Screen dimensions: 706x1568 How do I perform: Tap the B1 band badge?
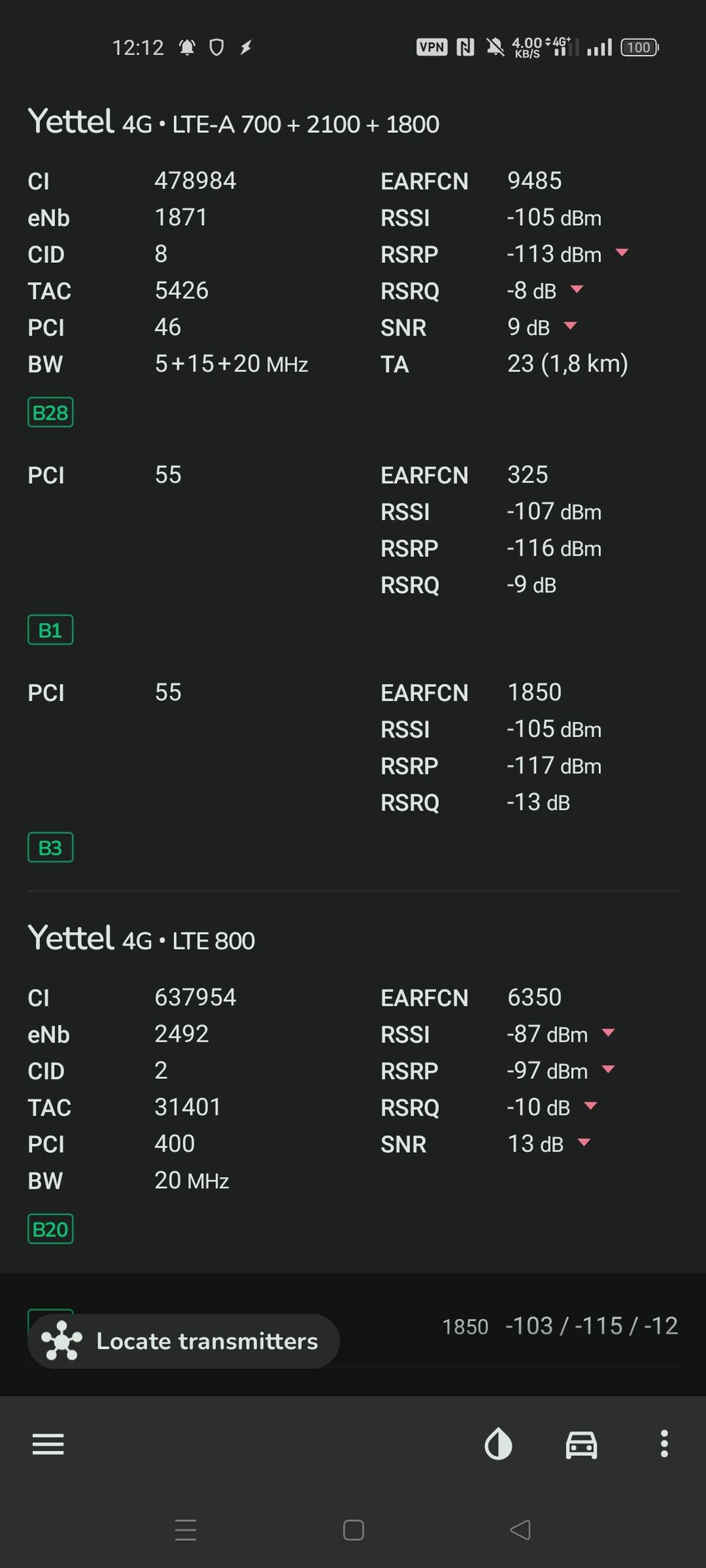tap(50, 630)
